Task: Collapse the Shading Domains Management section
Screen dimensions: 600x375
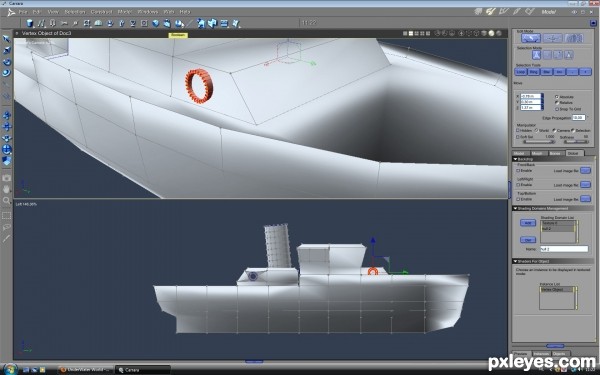Action: click(515, 209)
